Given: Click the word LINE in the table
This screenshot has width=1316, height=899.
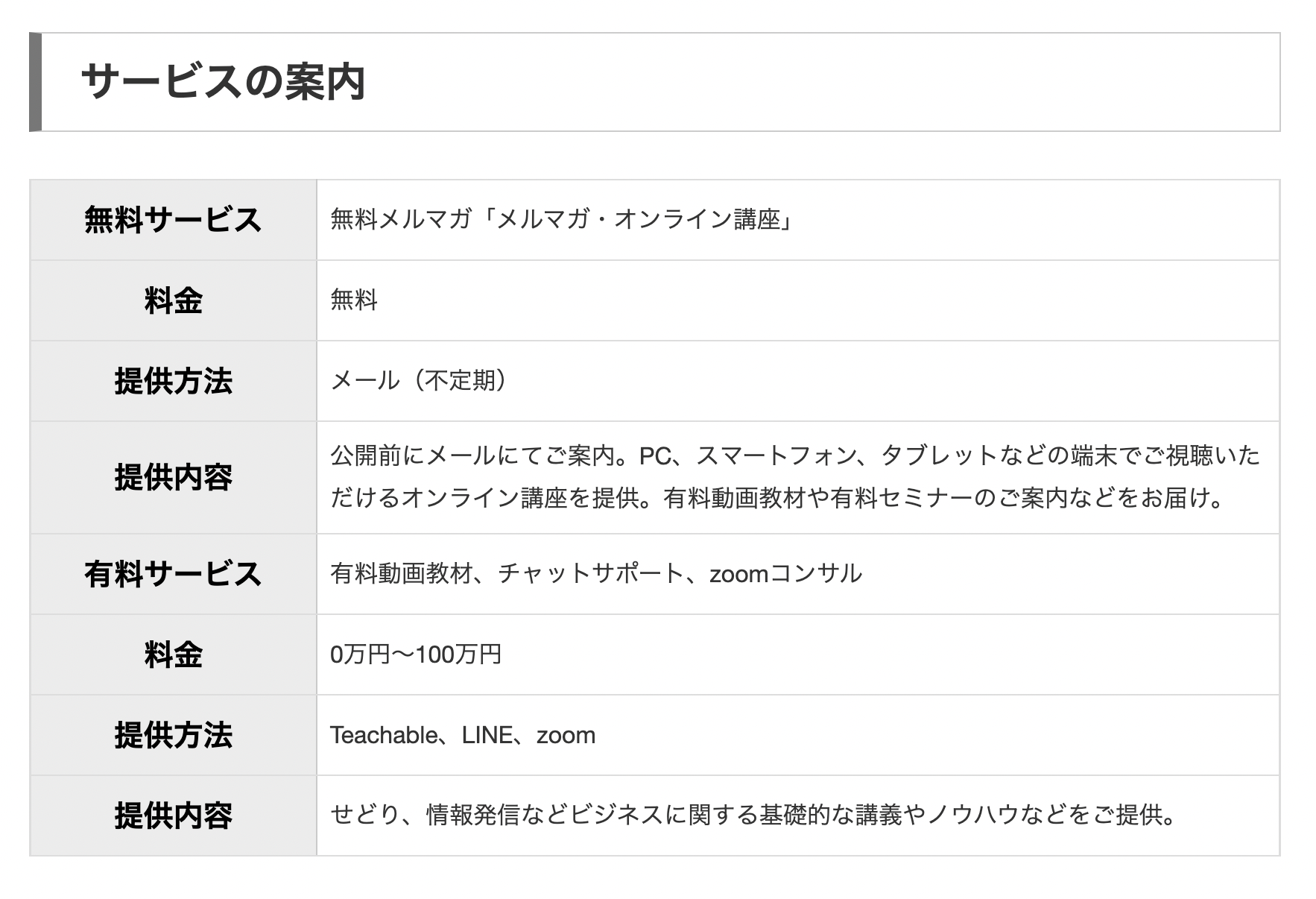Looking at the screenshot, I should coord(487,736).
